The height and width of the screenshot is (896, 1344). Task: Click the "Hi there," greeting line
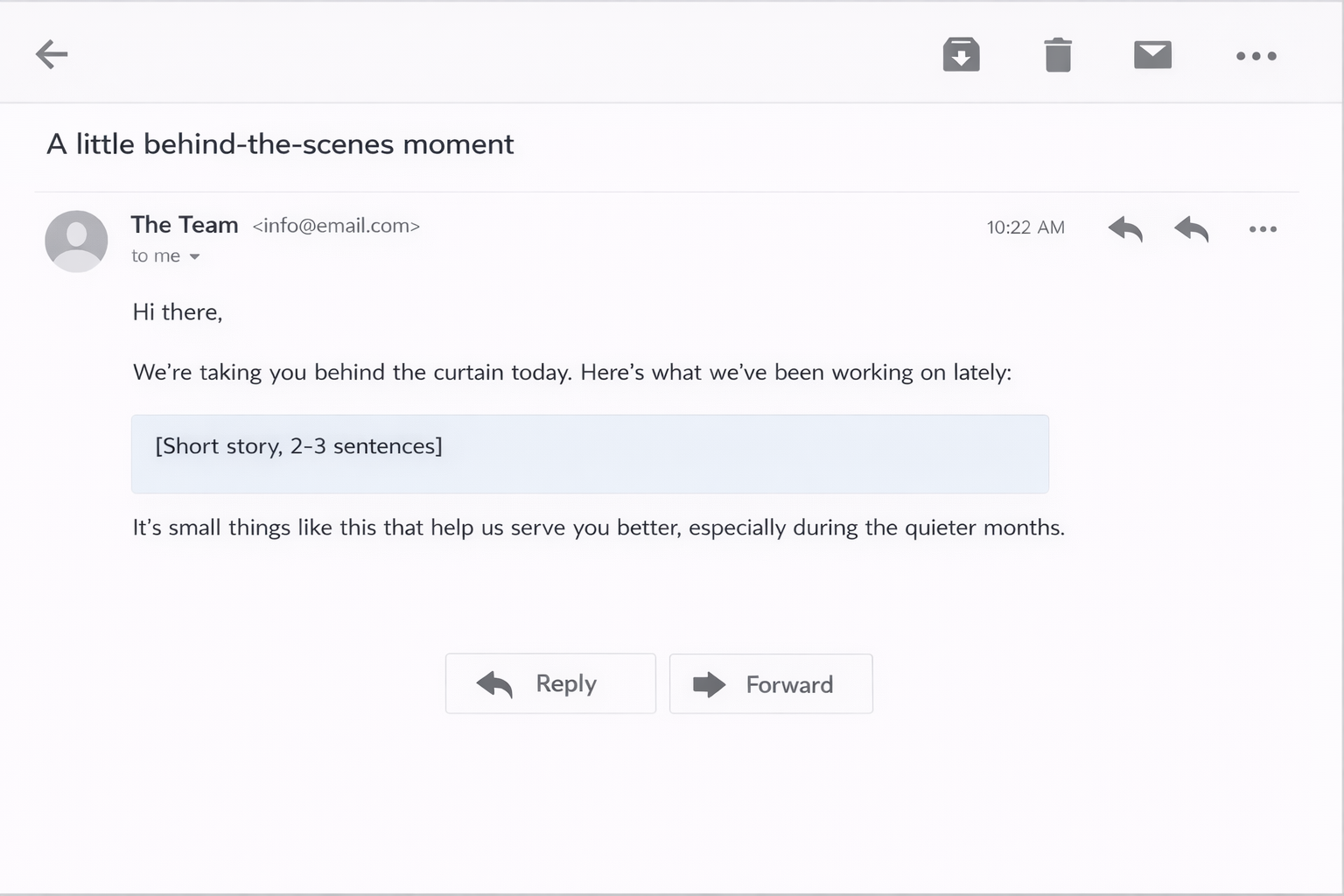coord(178,312)
